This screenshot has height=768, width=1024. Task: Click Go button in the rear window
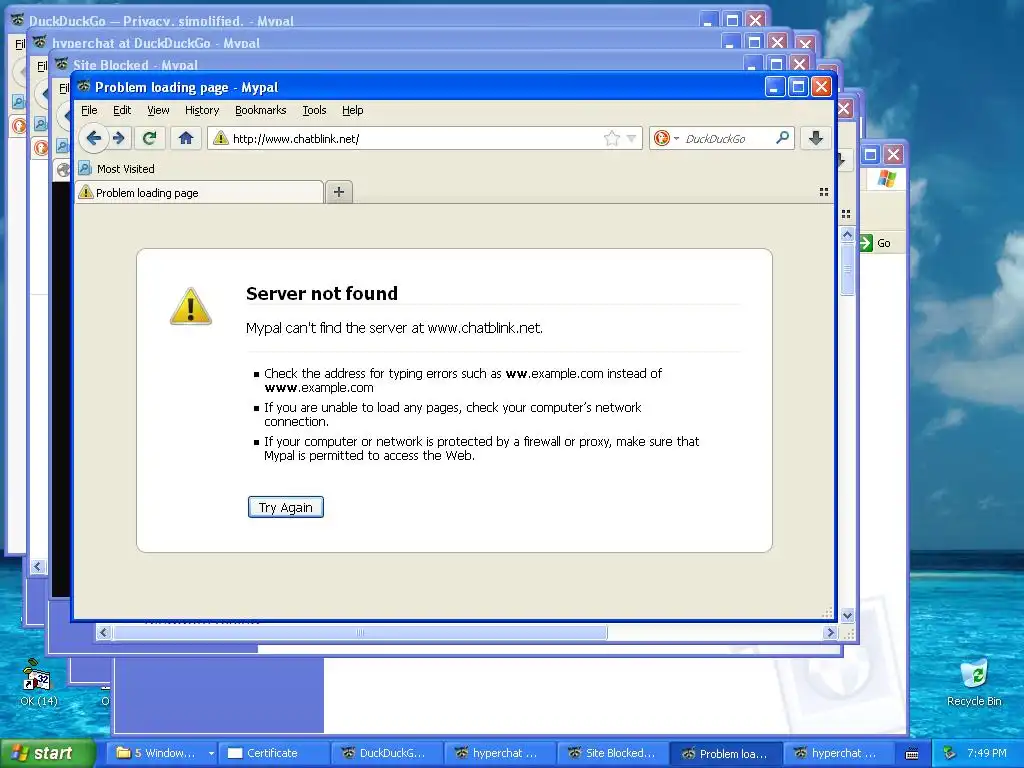(876, 243)
